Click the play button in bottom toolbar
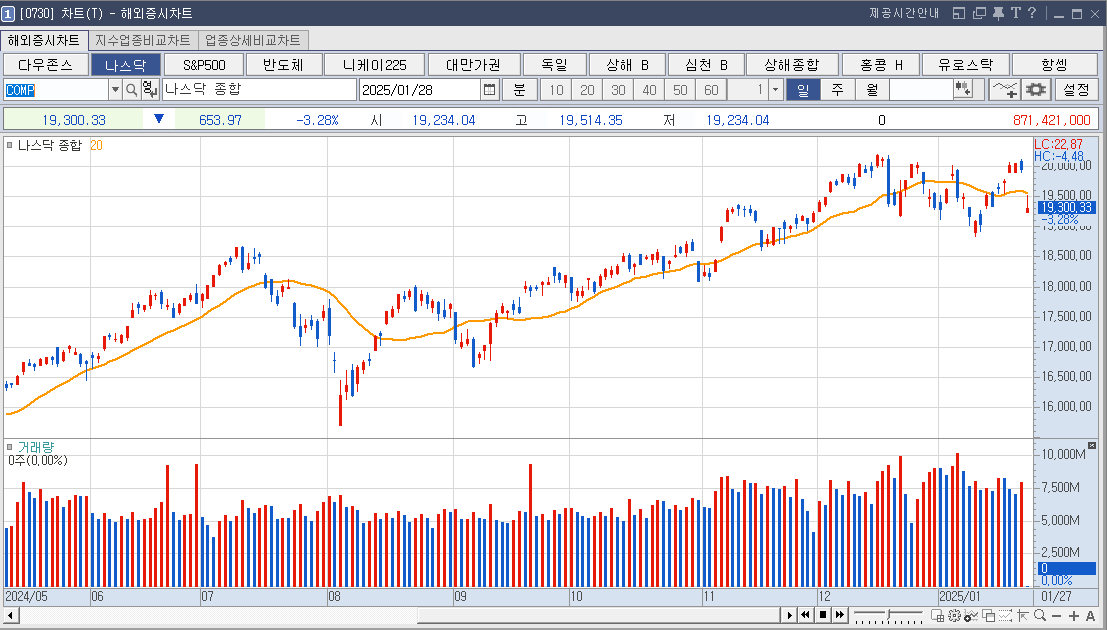 [789, 615]
